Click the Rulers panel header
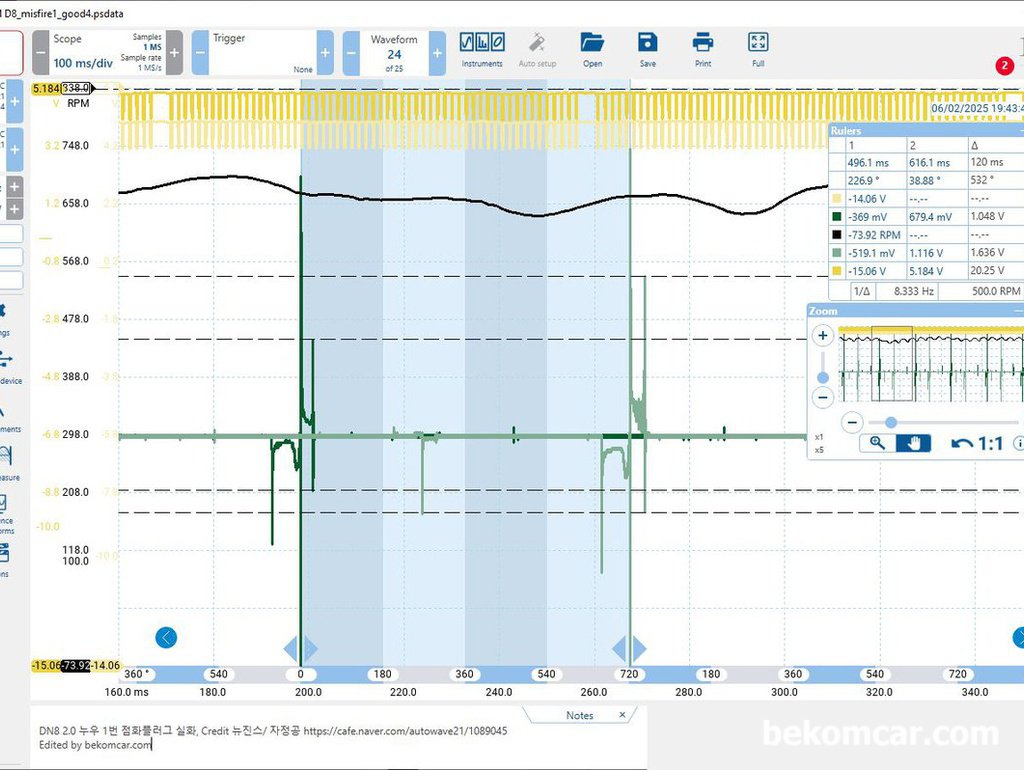The height and width of the screenshot is (770, 1024). coord(925,131)
